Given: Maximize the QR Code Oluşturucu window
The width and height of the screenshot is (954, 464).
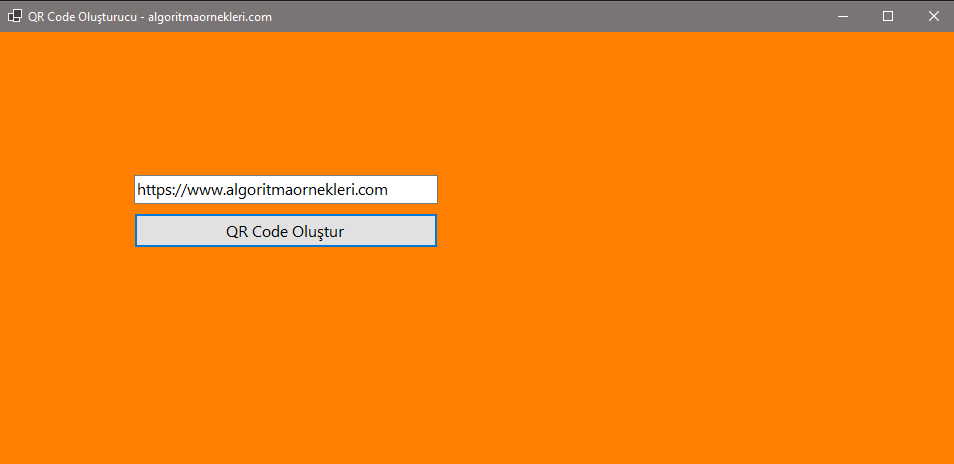Looking at the screenshot, I should point(888,16).
